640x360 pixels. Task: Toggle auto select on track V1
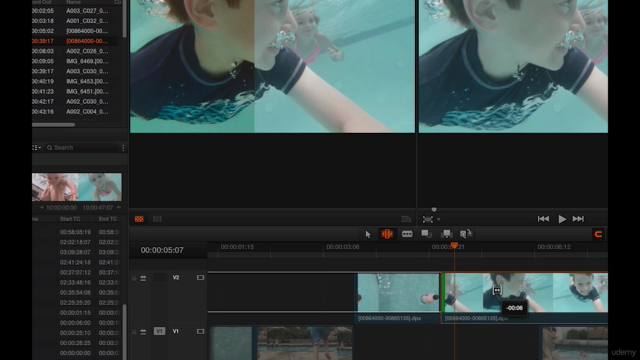(x=143, y=331)
